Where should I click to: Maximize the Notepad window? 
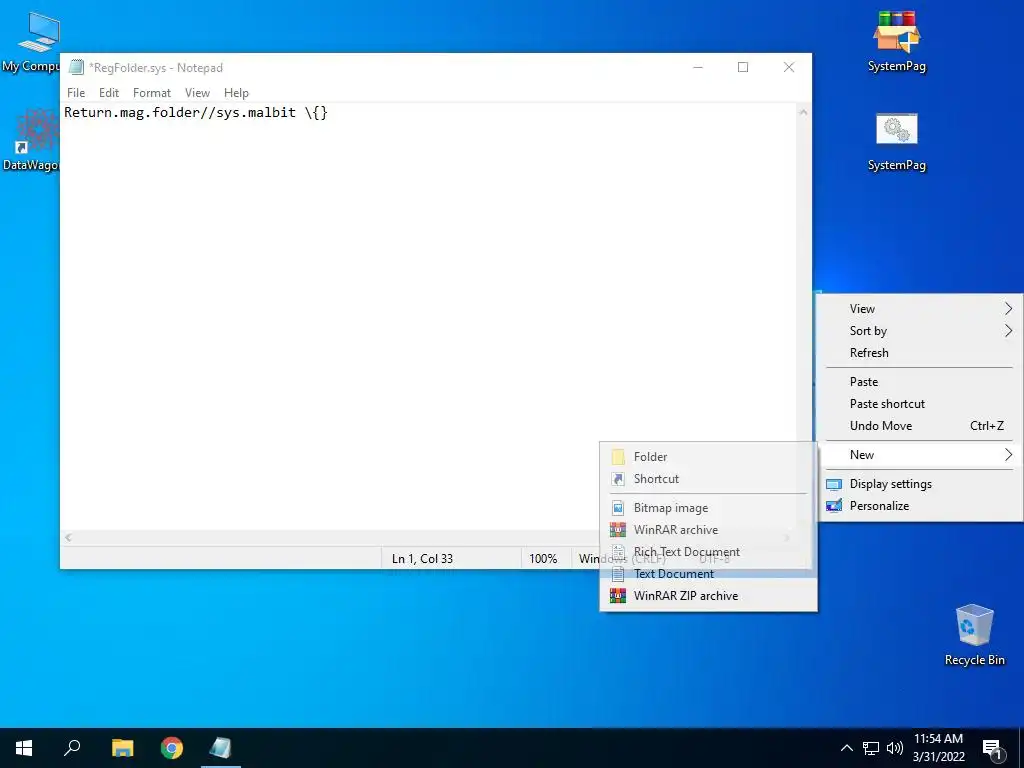click(x=743, y=67)
